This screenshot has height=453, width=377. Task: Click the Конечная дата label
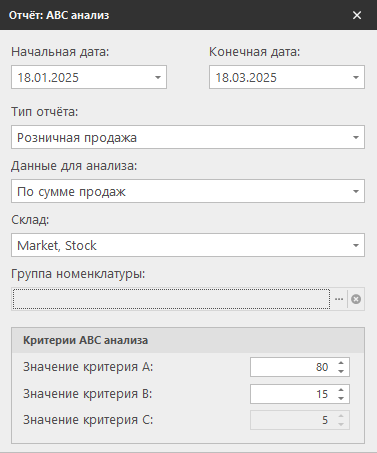255,52
